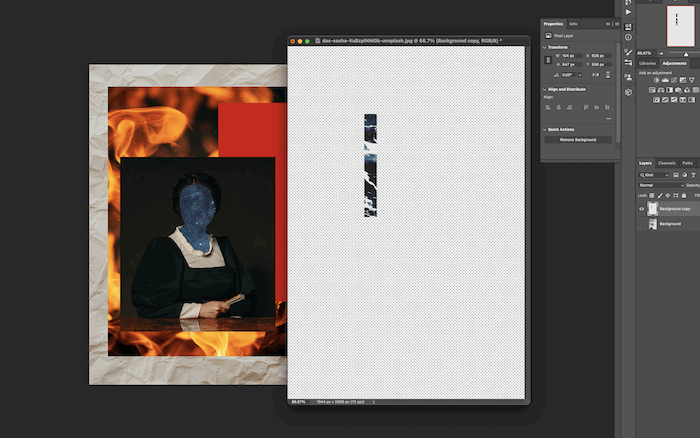Click the Flip Horizontal icon in Transform
Viewport: 700px width, 438px height.
[596, 75]
